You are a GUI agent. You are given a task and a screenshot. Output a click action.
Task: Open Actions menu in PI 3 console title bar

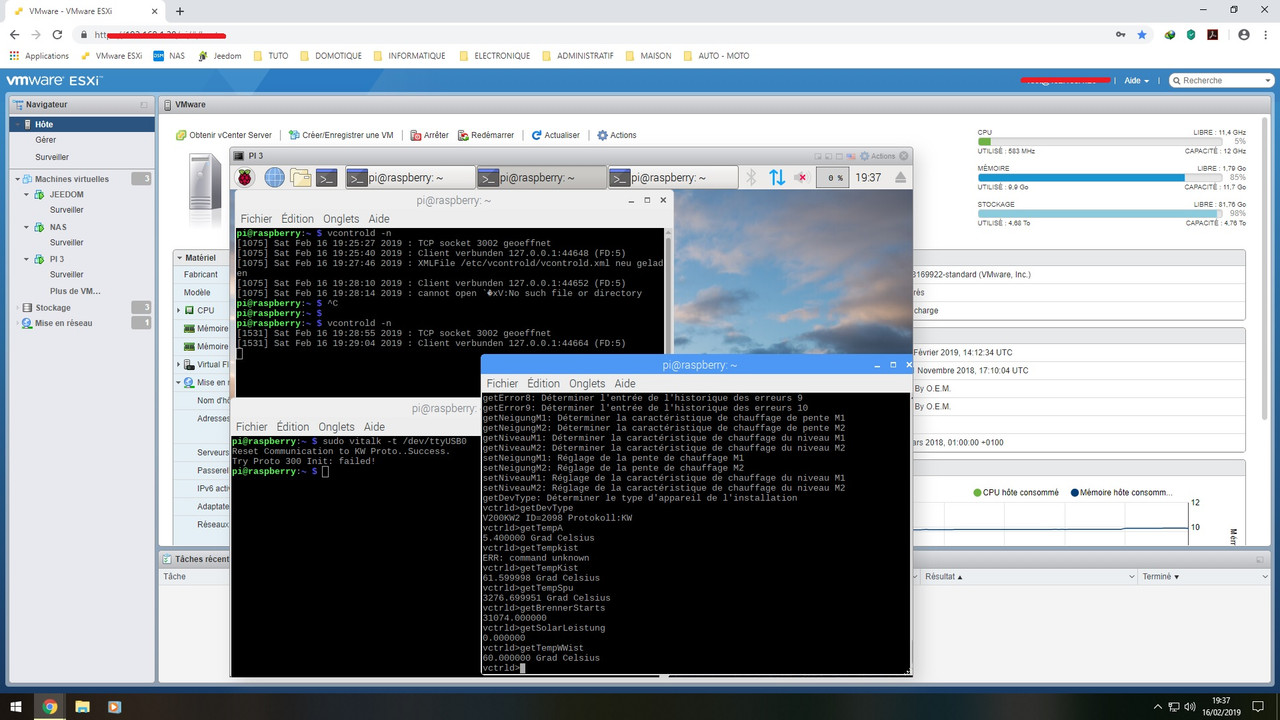point(878,156)
